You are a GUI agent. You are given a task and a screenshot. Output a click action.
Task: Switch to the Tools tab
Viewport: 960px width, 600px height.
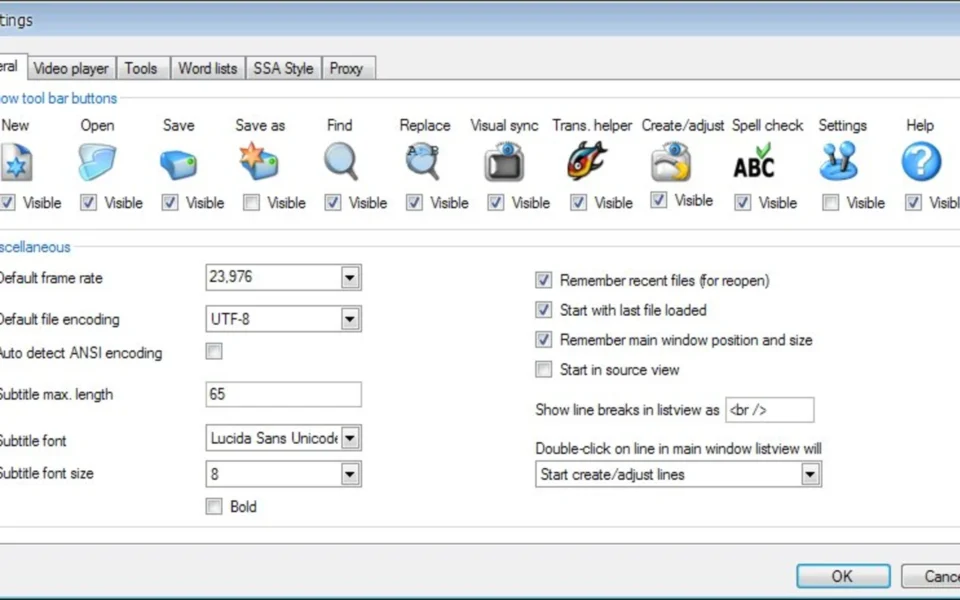[141, 68]
